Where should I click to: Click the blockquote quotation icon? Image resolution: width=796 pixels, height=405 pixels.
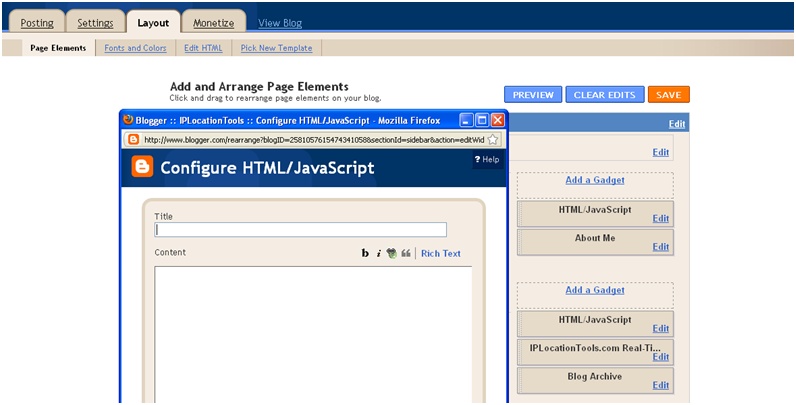point(406,253)
